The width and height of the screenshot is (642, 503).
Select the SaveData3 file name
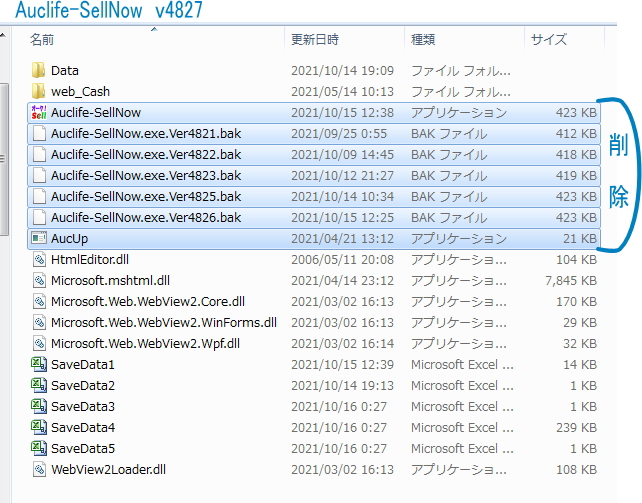point(83,406)
